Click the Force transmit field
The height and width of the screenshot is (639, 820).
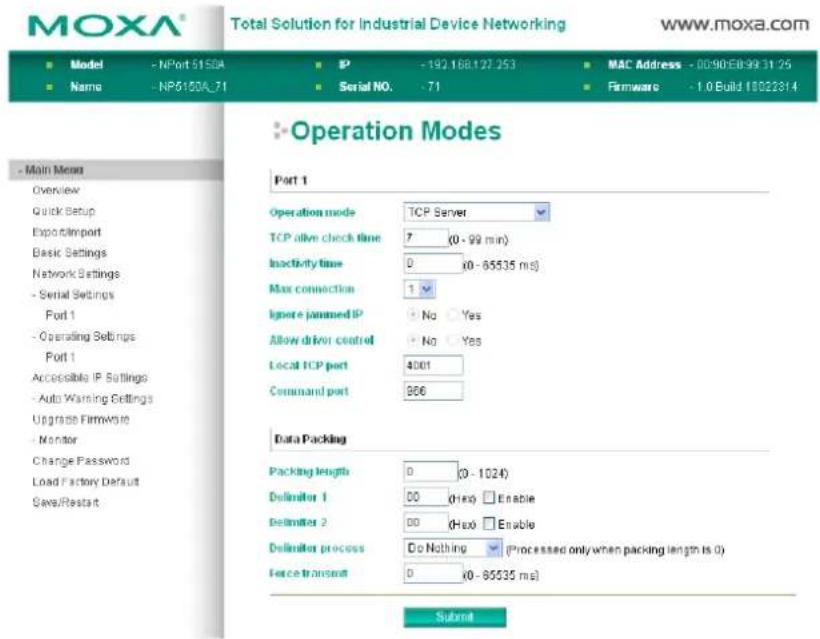tap(433, 574)
